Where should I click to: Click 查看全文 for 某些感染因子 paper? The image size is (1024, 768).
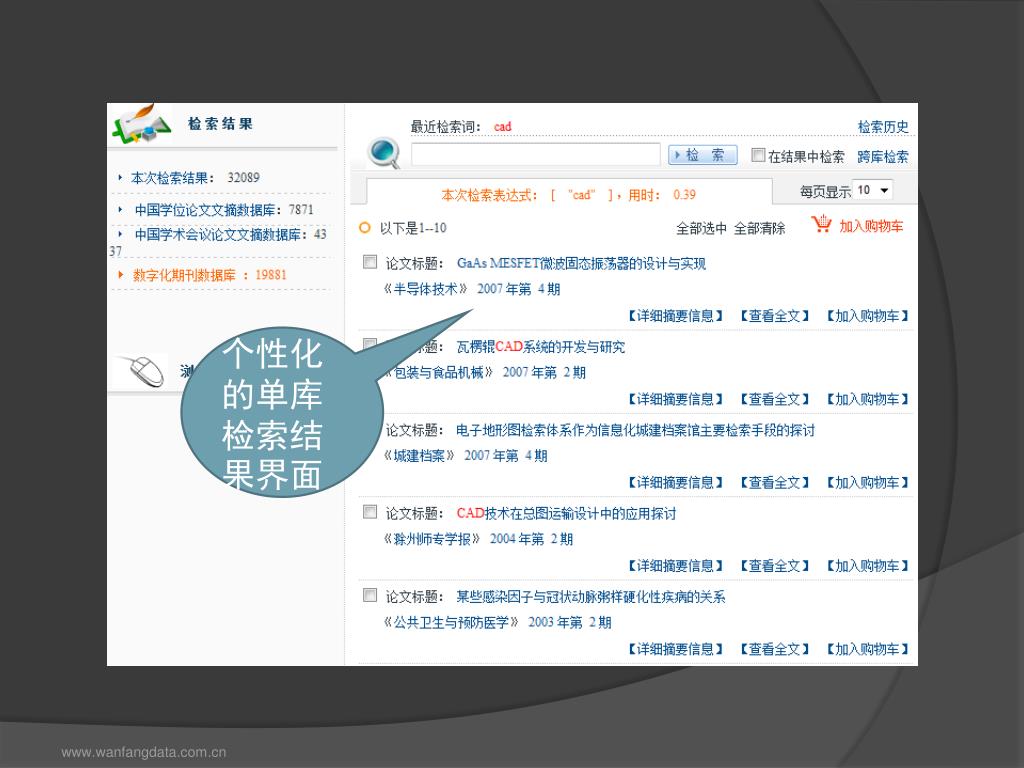pos(775,649)
